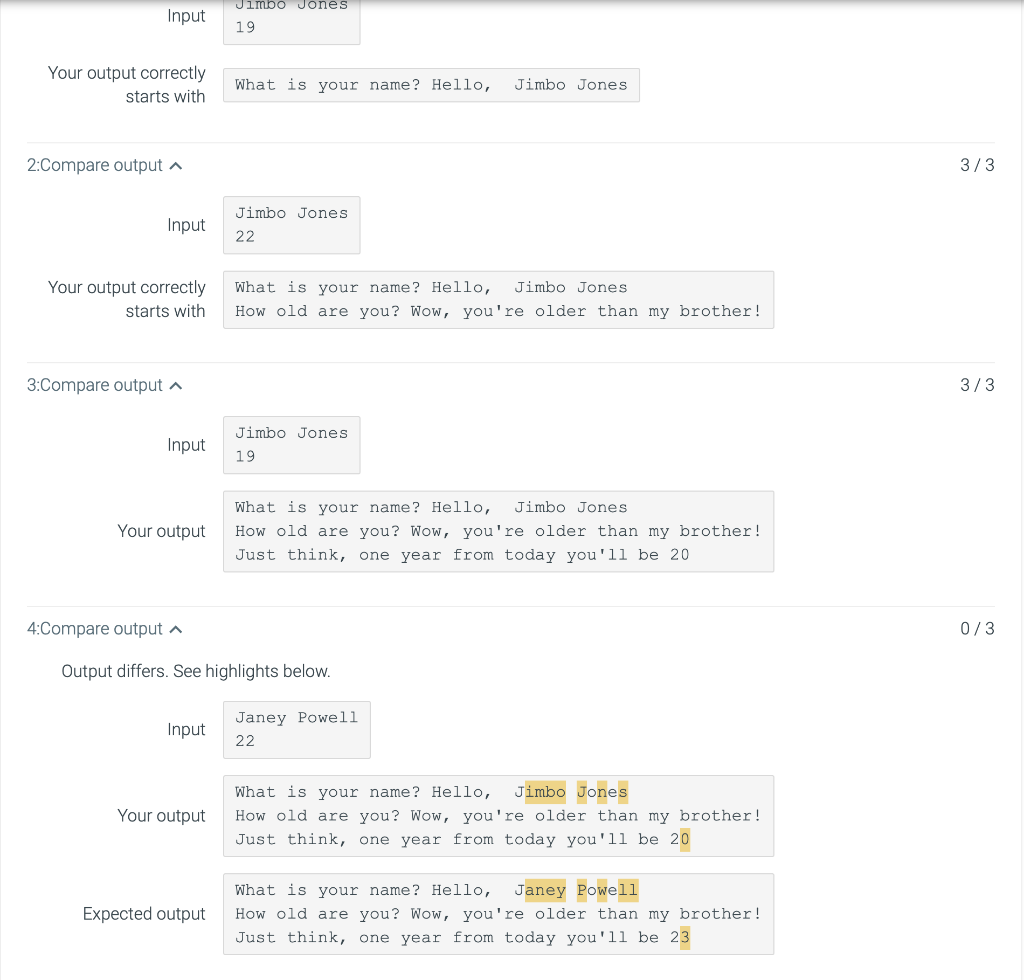Click the Expected output box for test 4
This screenshot has width=1024, height=980.
coord(498,913)
